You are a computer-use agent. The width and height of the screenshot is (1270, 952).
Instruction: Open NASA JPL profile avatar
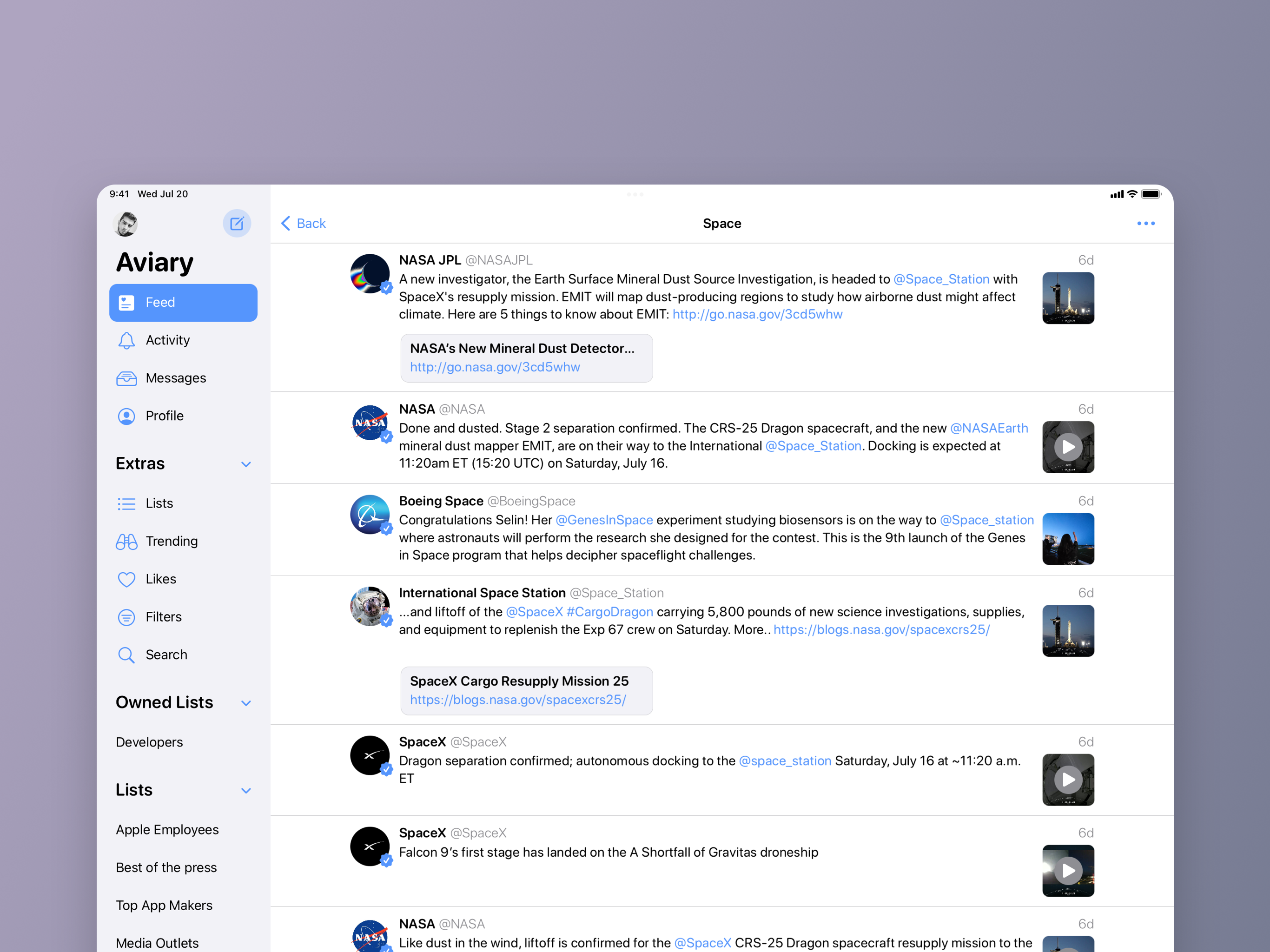point(370,274)
